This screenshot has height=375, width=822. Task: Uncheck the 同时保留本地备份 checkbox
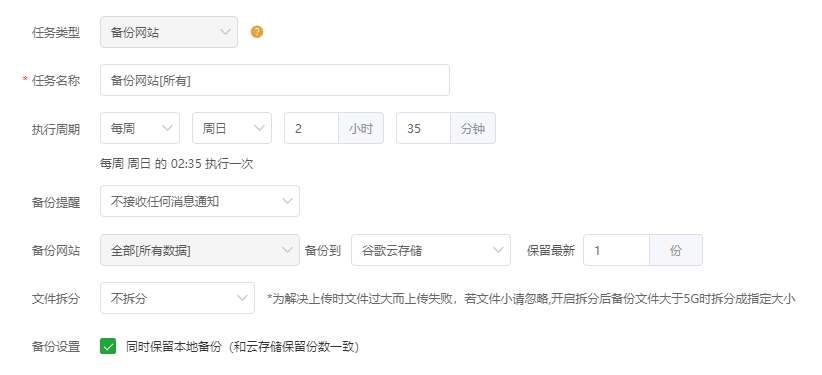(x=108, y=347)
